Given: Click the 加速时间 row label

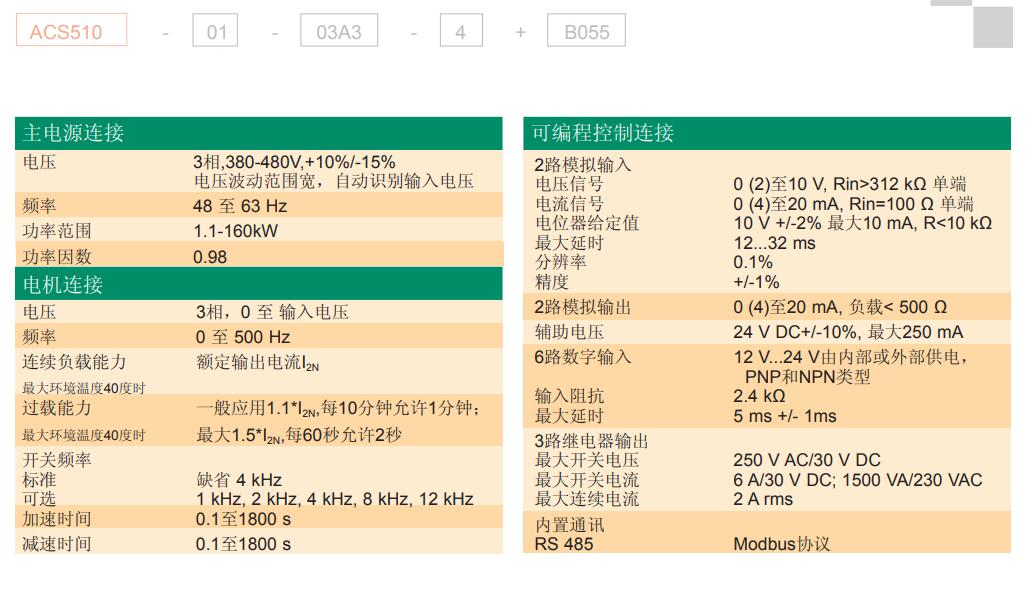Looking at the screenshot, I should [57, 519].
